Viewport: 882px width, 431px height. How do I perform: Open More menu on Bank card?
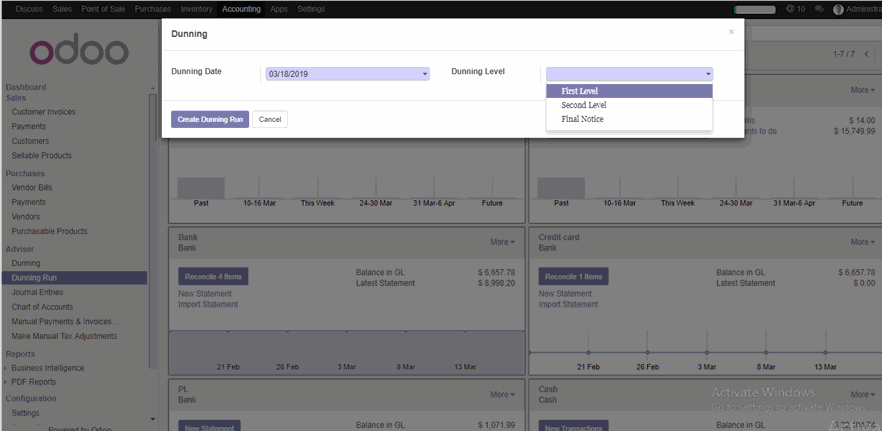502,242
